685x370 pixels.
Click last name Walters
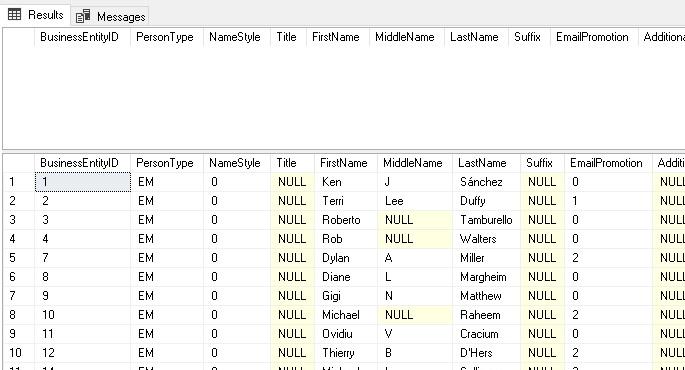click(x=478, y=239)
